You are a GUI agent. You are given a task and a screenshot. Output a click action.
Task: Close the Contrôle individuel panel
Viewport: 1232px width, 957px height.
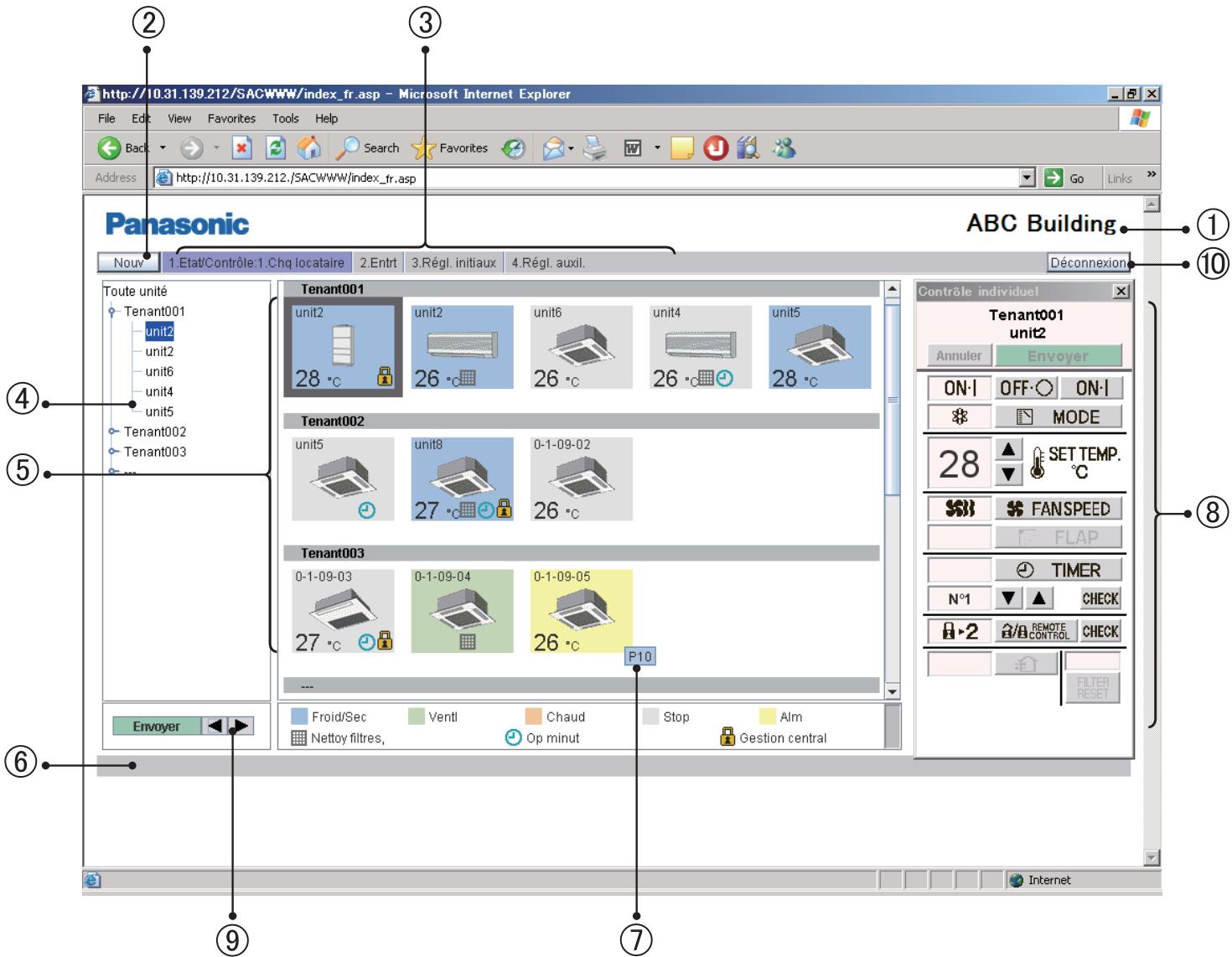pyautogui.click(x=1121, y=292)
